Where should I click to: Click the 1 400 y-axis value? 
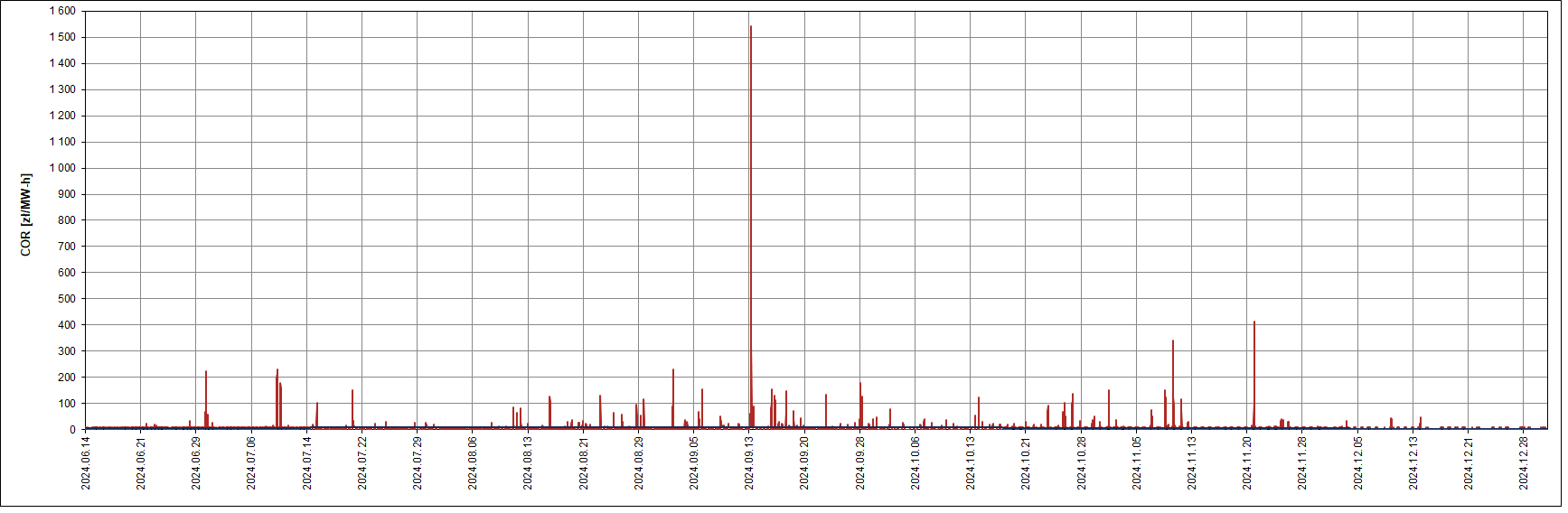pyautogui.click(x=62, y=63)
